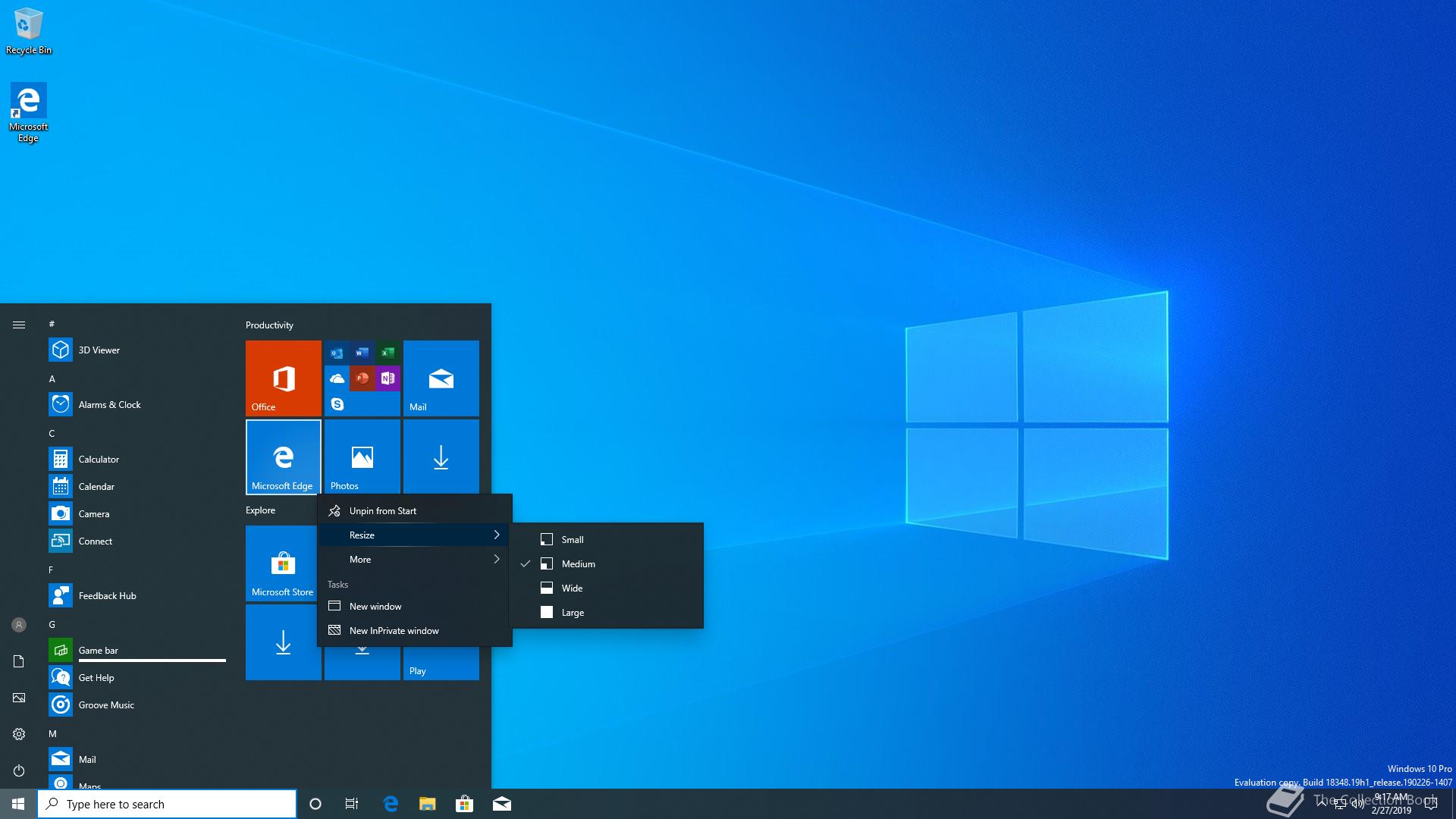This screenshot has height=819, width=1456.
Task: Launch the Microsoft Store tile
Action: tap(281, 563)
